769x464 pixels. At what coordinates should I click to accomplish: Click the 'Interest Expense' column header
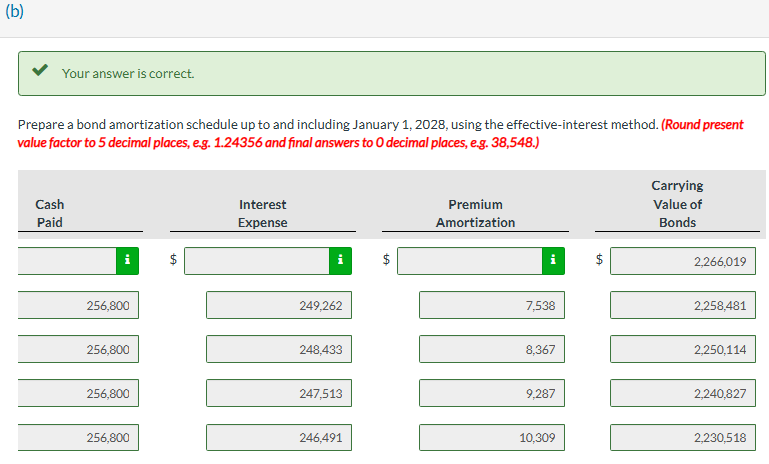(262, 213)
